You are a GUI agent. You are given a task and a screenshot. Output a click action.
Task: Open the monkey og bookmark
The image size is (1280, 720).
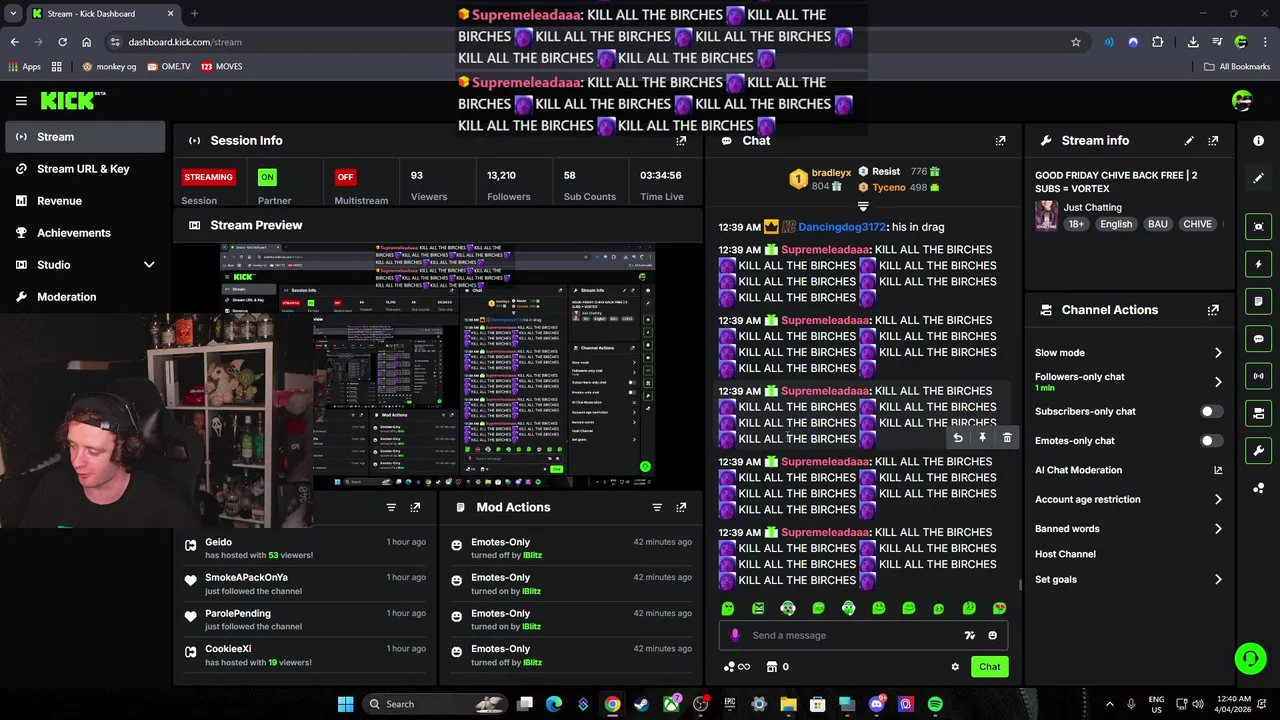pos(109,67)
